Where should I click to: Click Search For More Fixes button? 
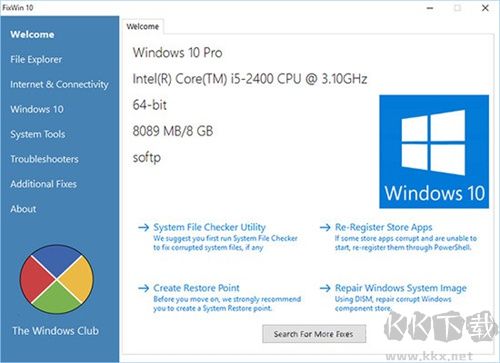point(314,334)
